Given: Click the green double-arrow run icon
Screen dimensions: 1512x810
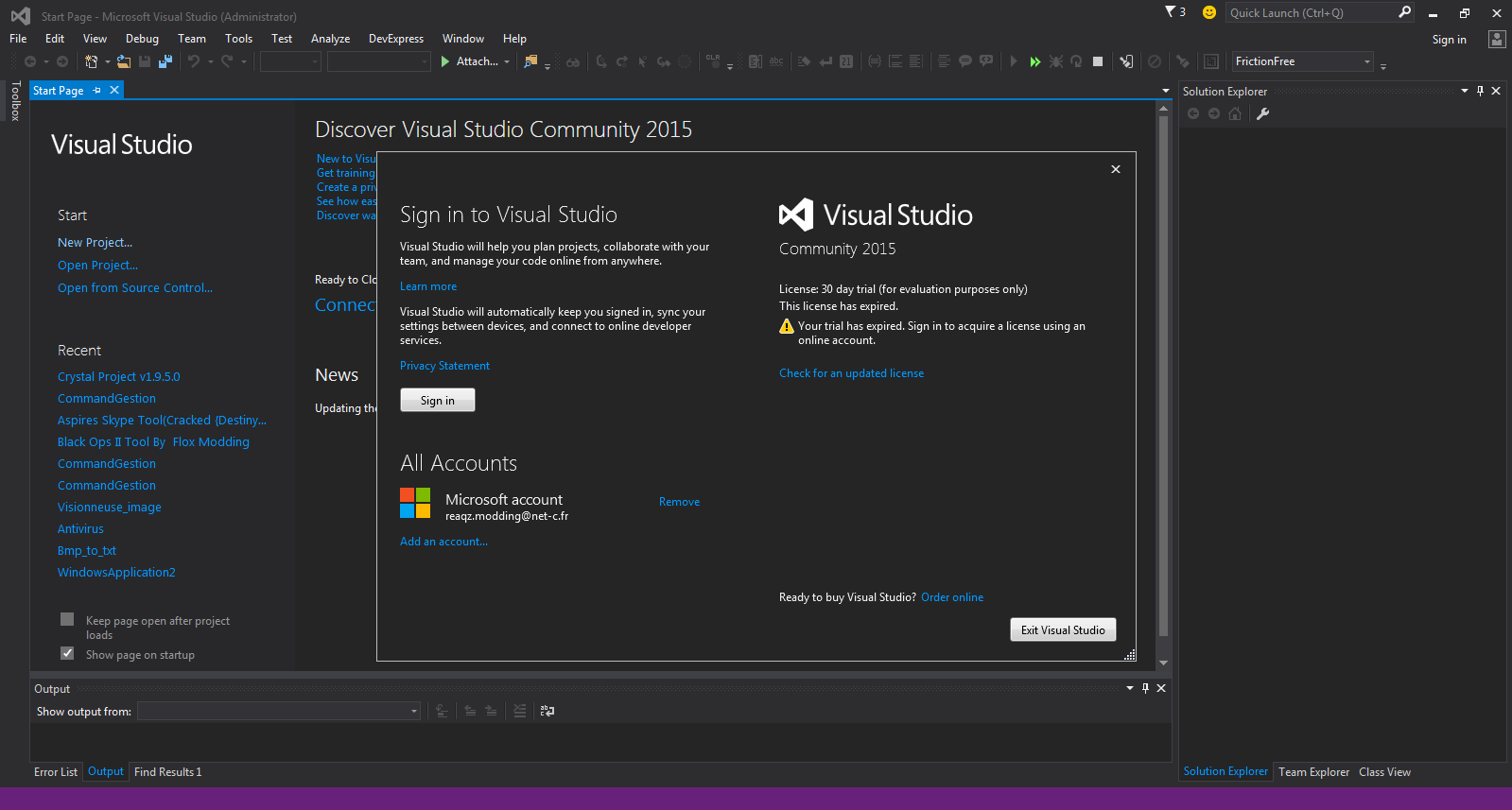Looking at the screenshot, I should point(1034,61).
